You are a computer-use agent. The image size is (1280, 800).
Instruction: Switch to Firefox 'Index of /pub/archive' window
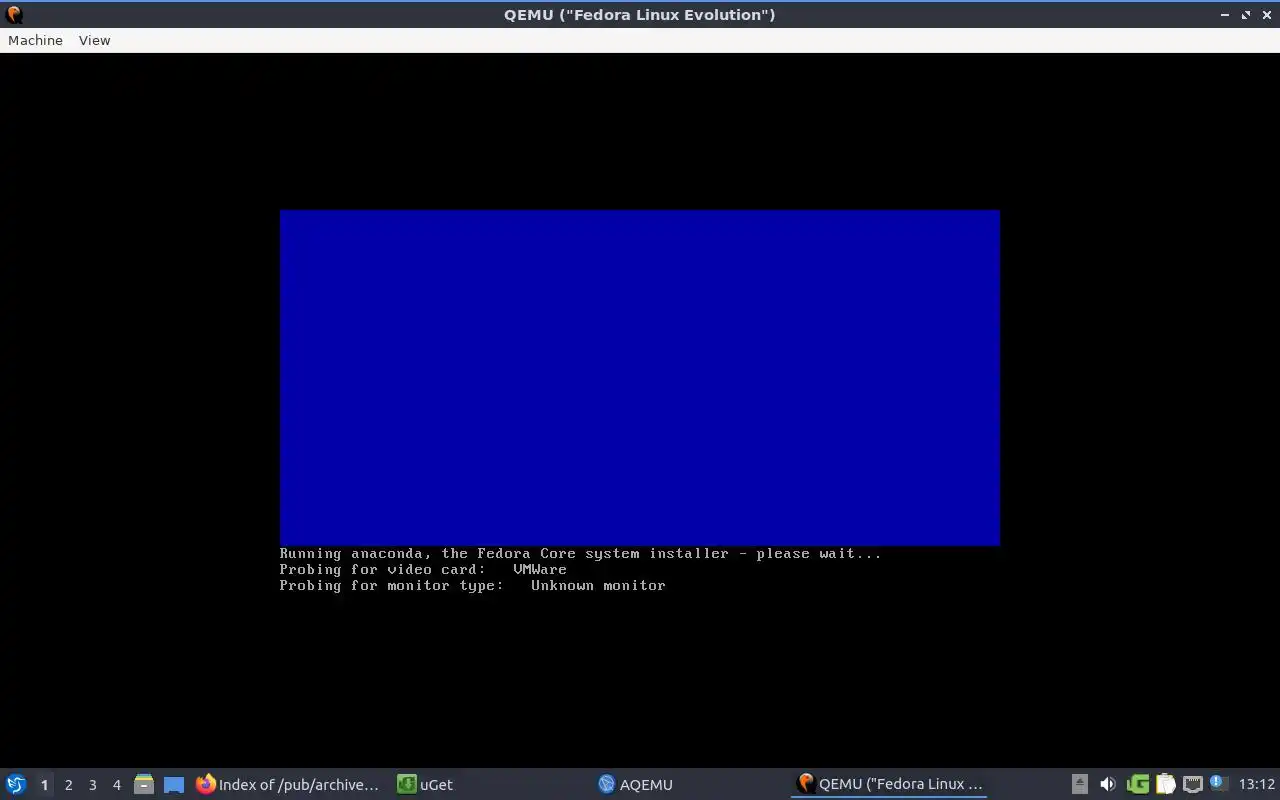click(288, 784)
